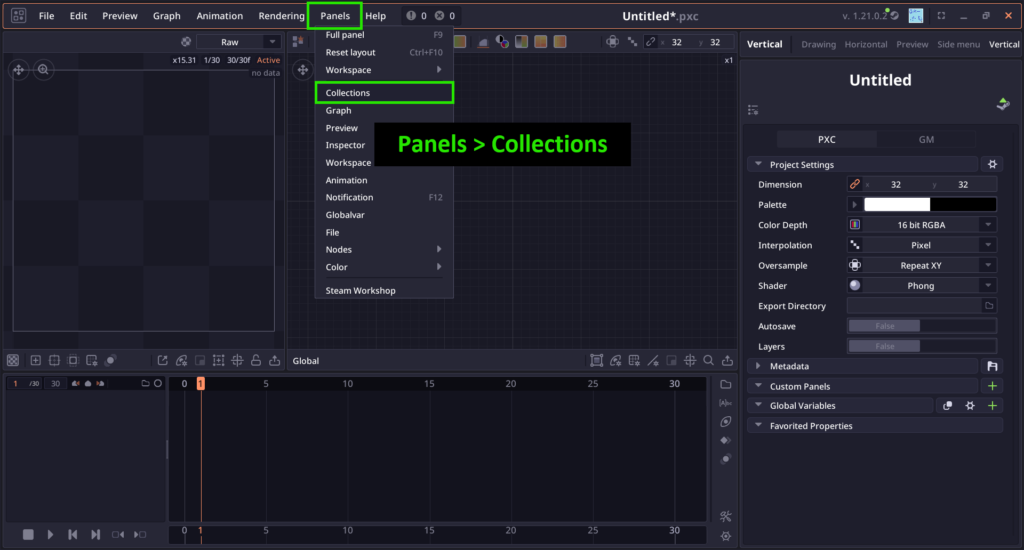Image resolution: width=1024 pixels, height=550 pixels.
Task: Select the pan tool in the graph panel
Action: 302,70
